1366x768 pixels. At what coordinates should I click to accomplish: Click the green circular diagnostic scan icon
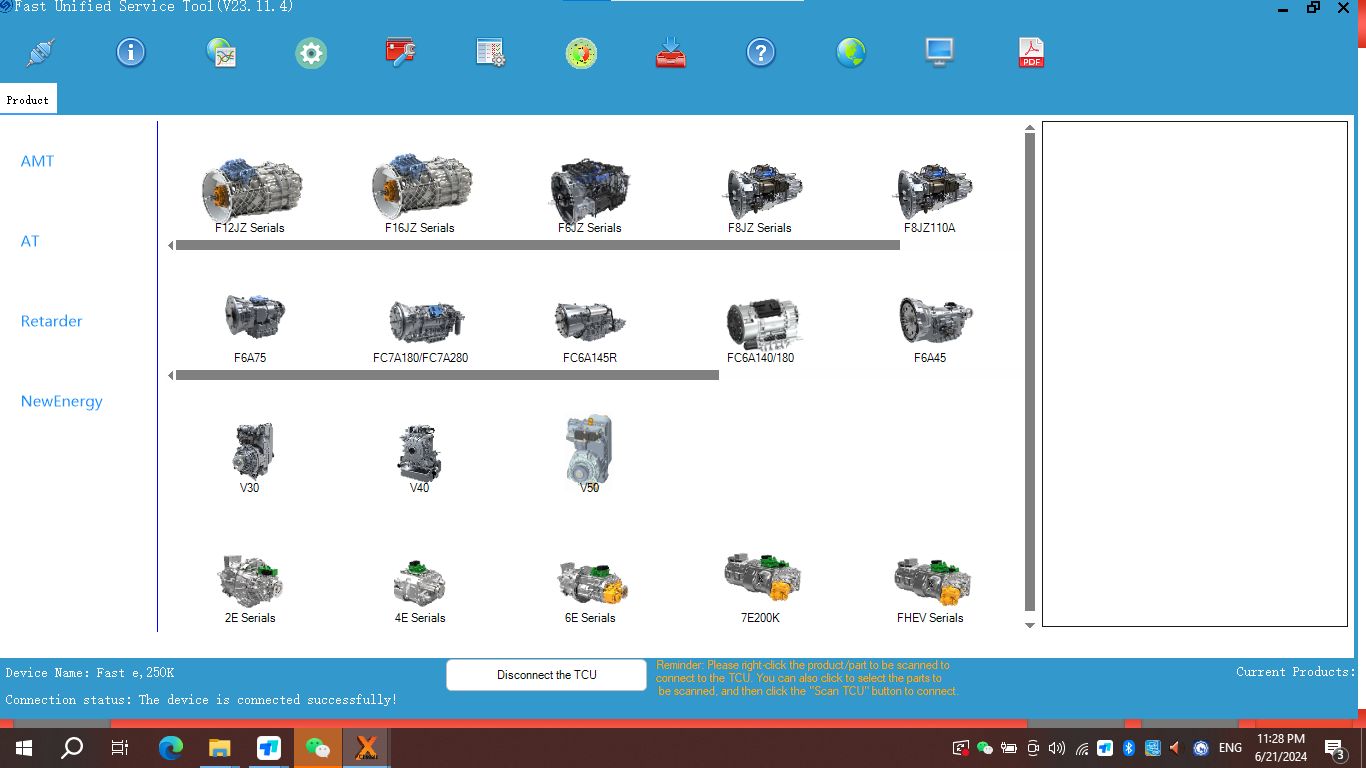pos(580,52)
